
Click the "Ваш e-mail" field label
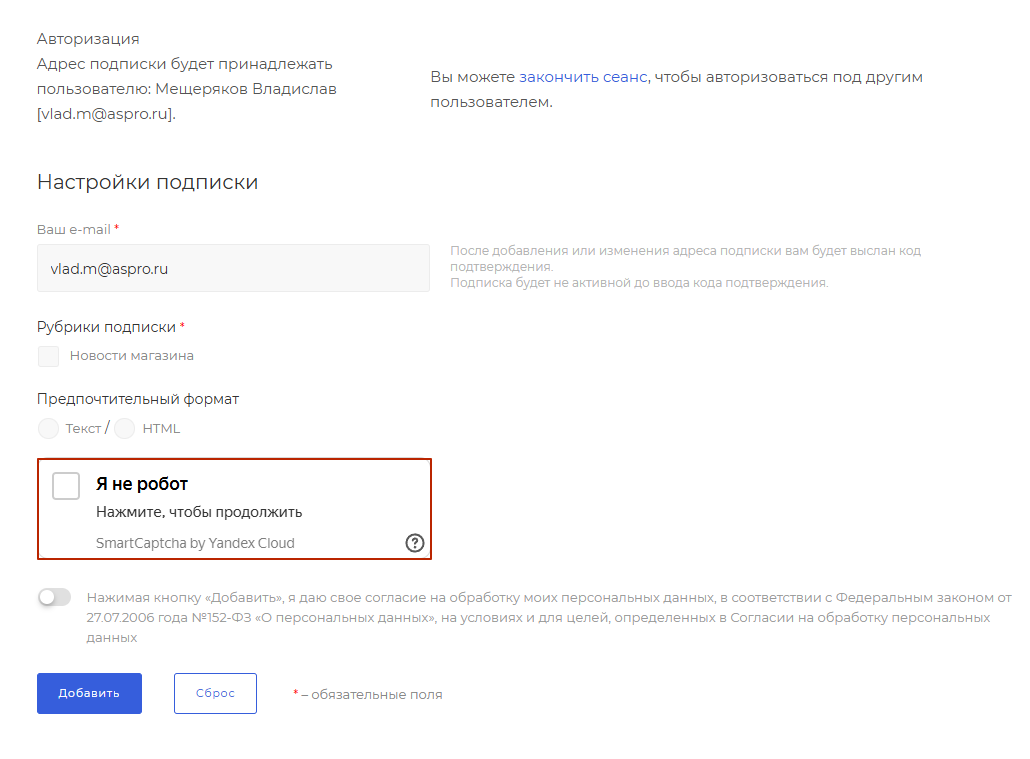pos(73,229)
